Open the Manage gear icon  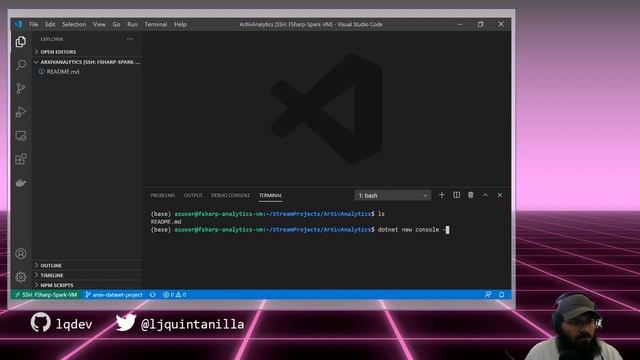click(21, 277)
